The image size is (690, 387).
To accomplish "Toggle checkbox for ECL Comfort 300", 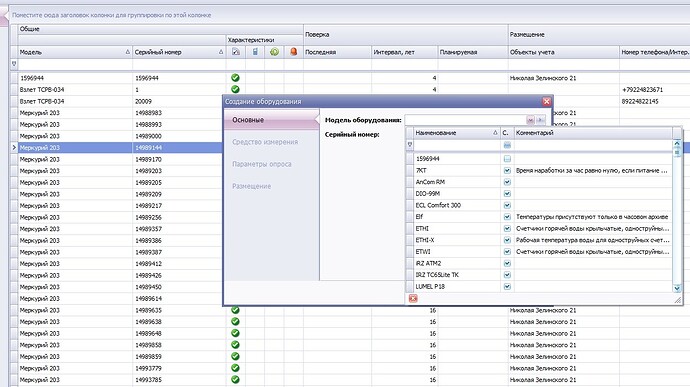I will click(507, 205).
